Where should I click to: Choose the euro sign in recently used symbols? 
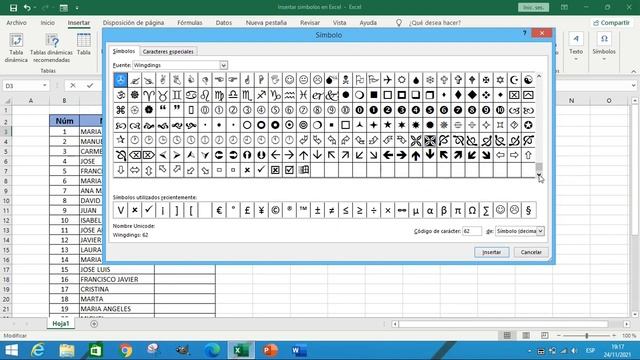(219, 210)
